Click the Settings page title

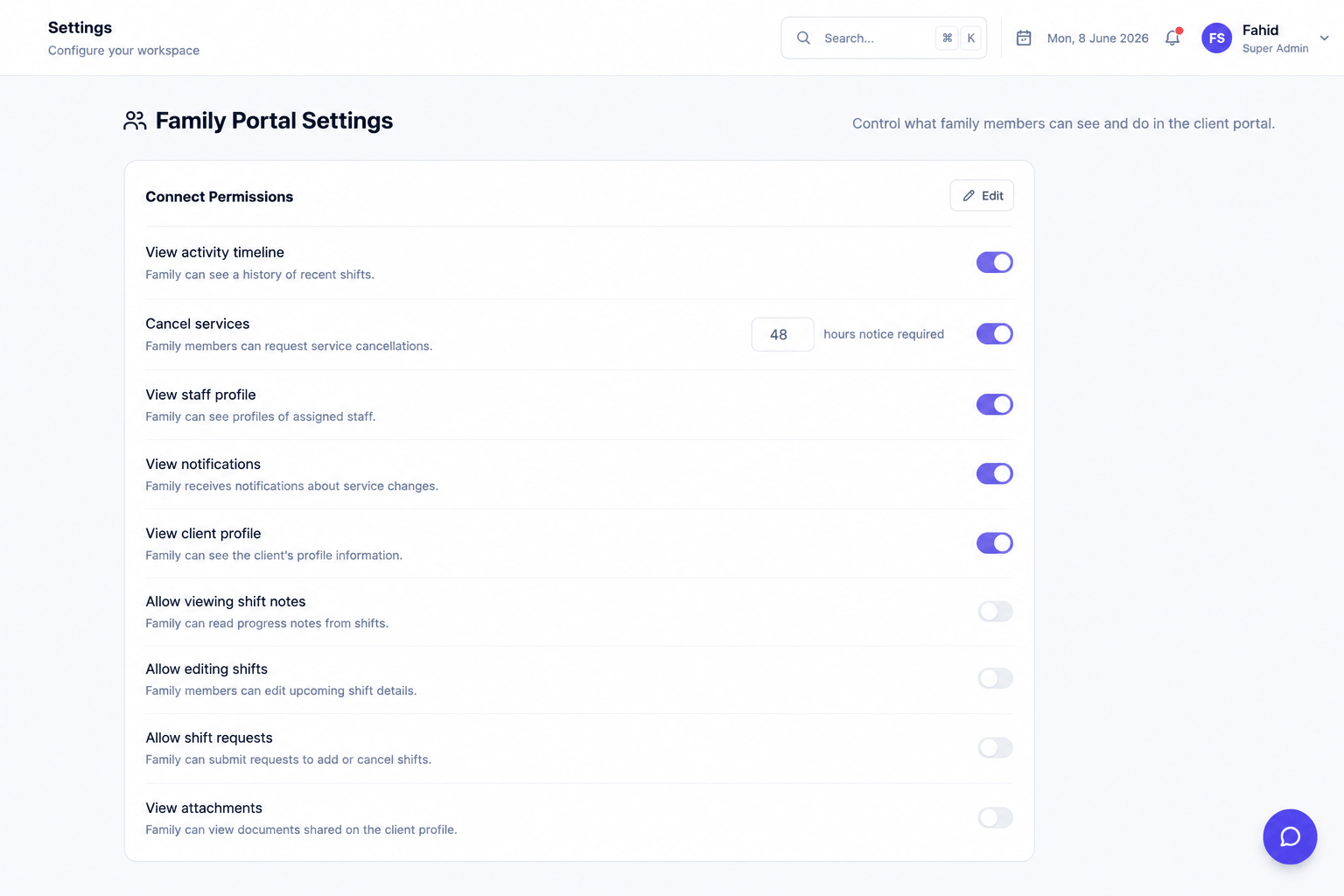coord(80,27)
